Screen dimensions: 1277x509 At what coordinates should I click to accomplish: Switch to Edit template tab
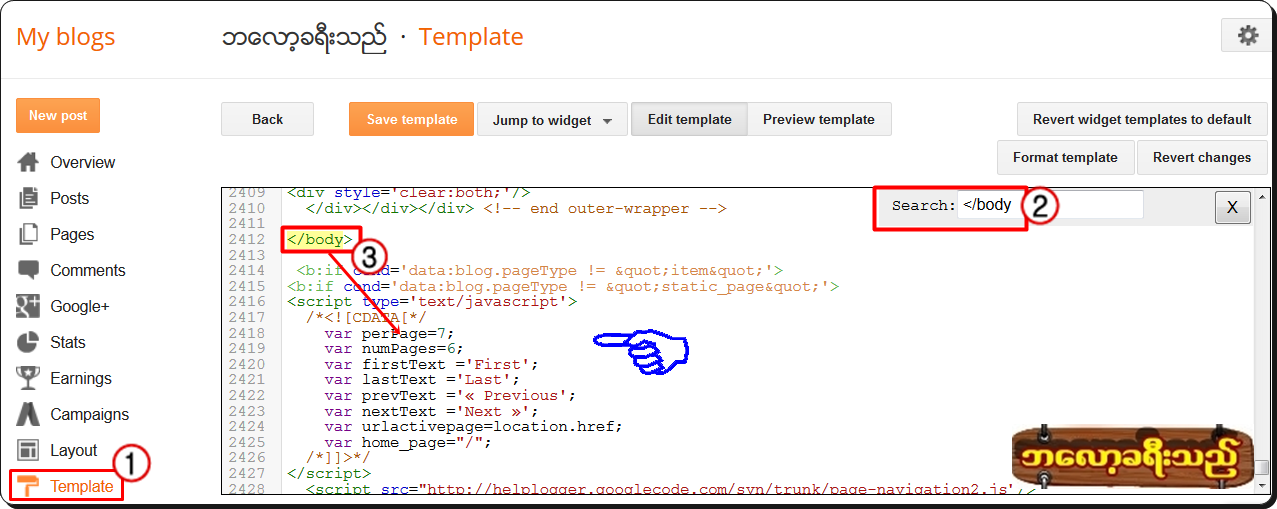689,119
